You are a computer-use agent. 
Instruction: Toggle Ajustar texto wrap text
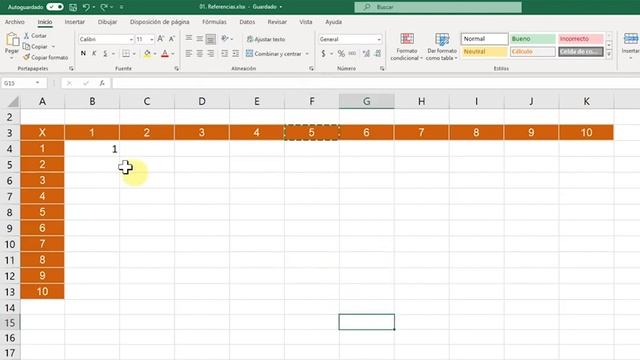point(266,39)
